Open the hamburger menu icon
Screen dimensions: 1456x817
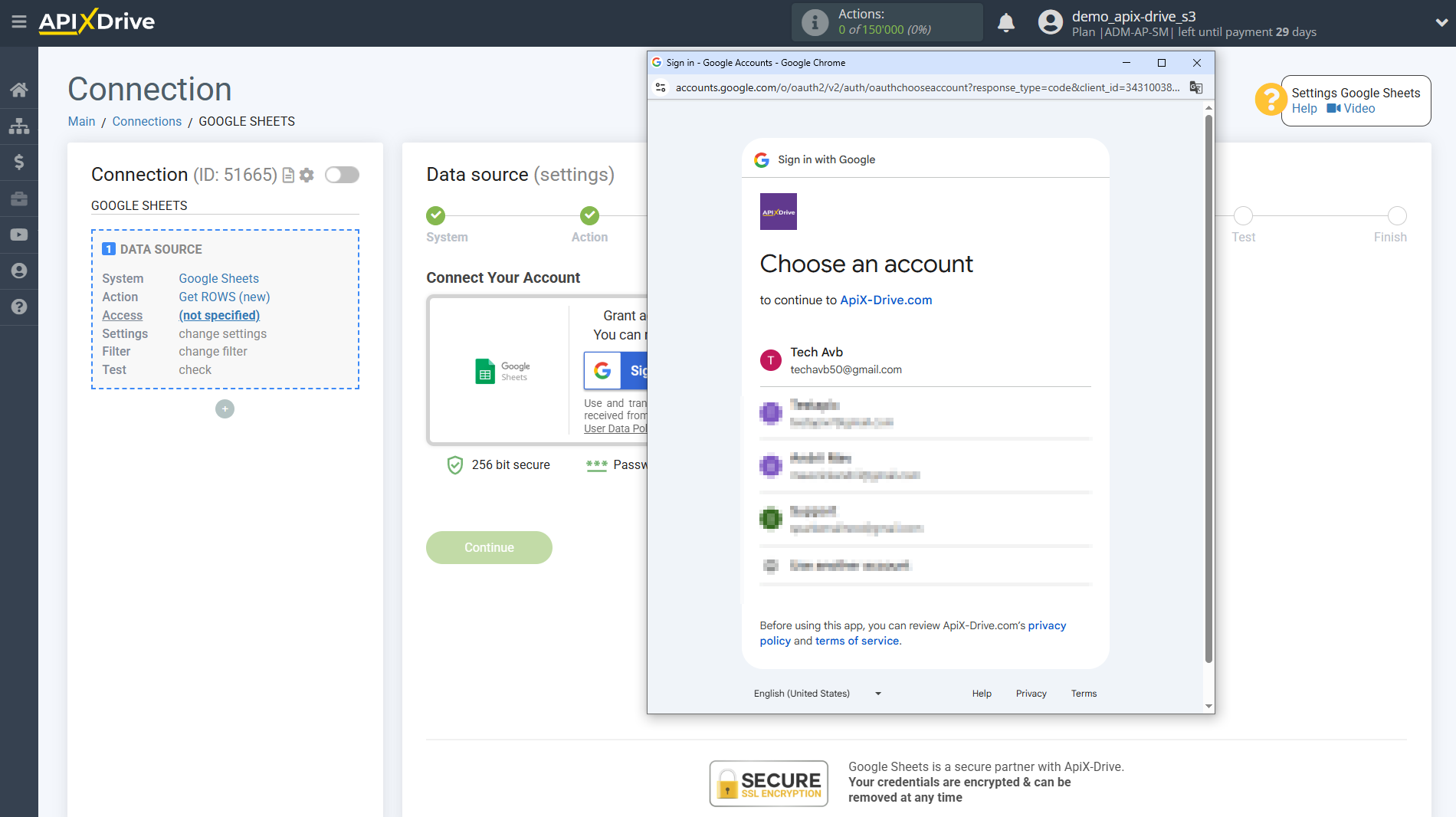[x=19, y=22]
